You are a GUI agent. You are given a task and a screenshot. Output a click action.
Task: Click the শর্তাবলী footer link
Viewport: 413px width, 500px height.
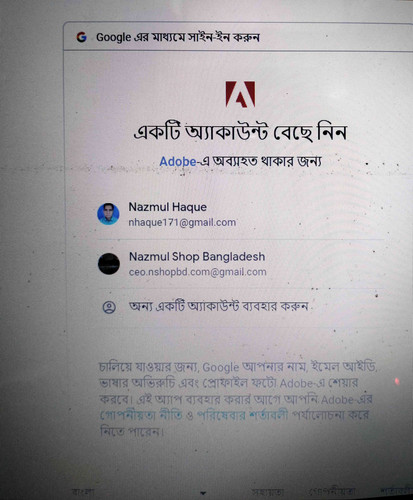[397, 491]
